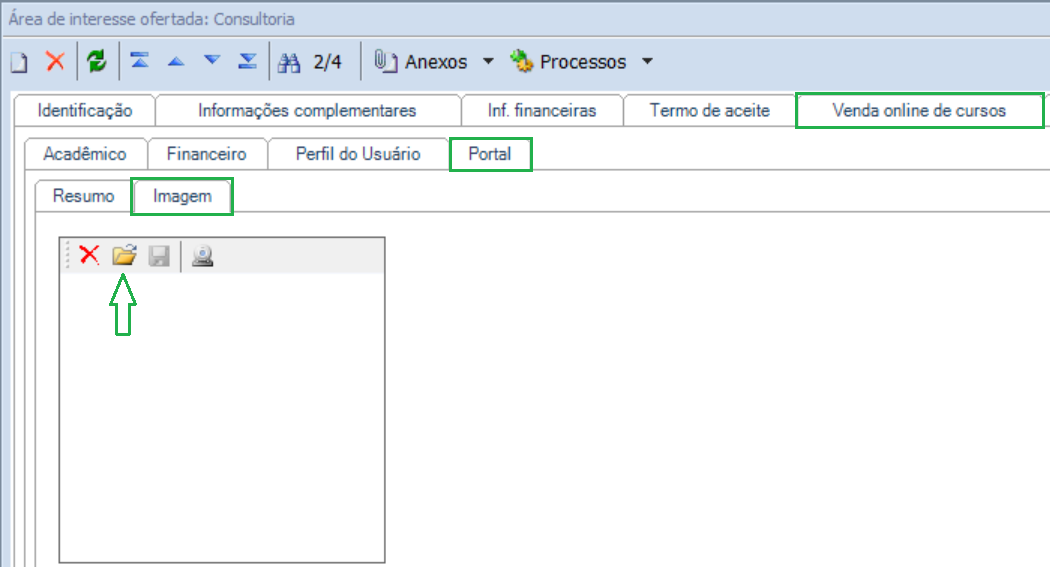
Task: Click the 2/4 record counter
Action: tap(327, 62)
